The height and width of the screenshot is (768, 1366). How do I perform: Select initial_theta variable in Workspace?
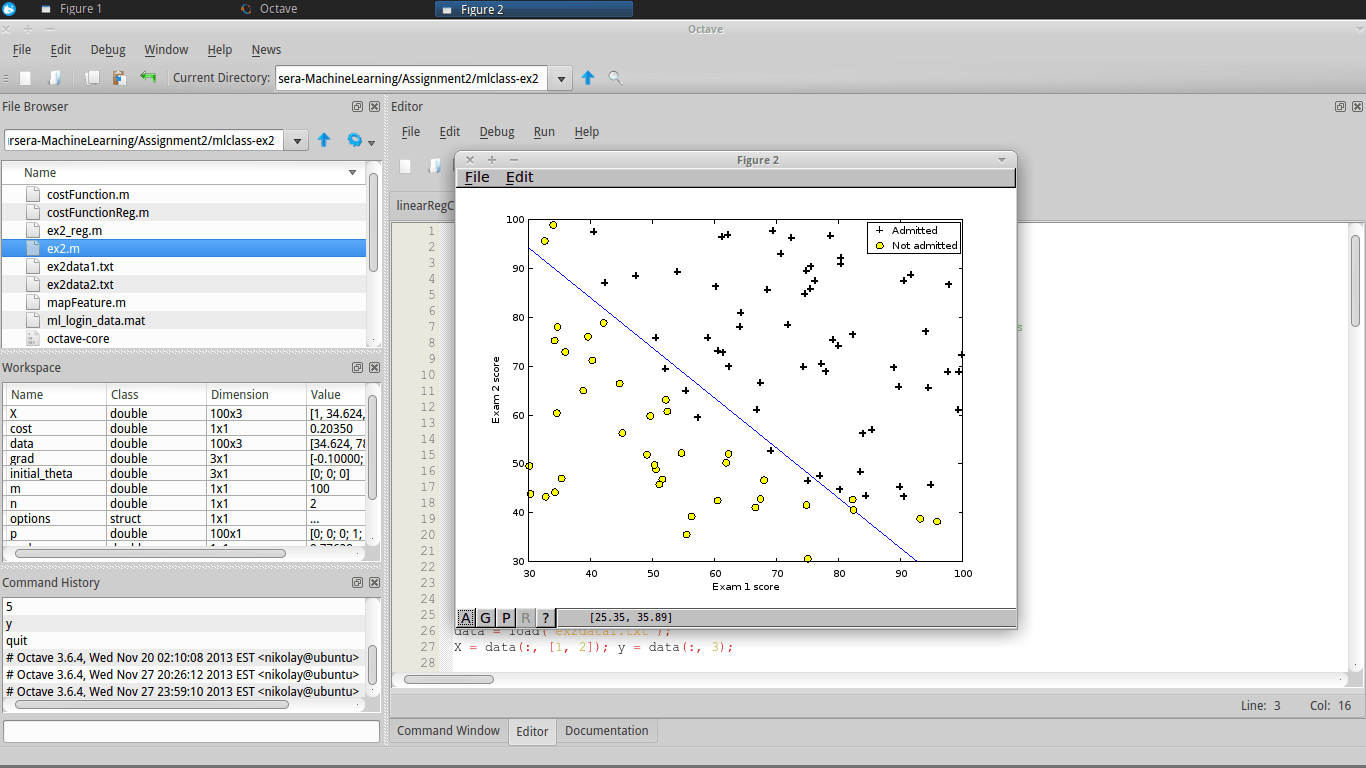click(184, 474)
